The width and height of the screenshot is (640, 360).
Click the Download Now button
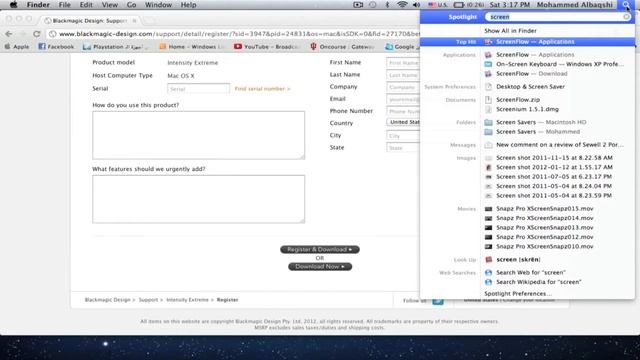320,267
